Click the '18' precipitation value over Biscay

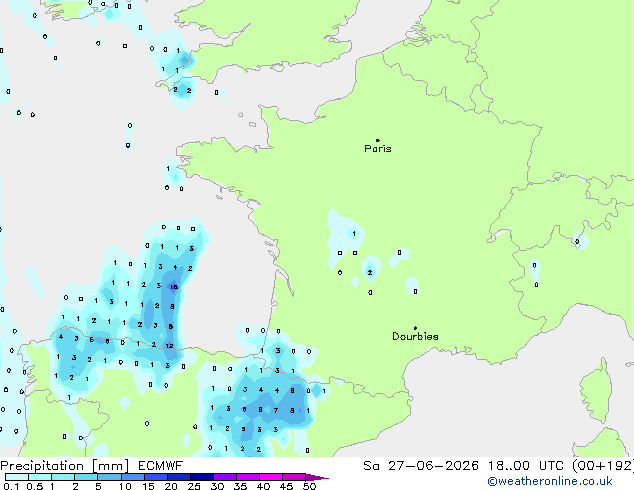point(174,287)
